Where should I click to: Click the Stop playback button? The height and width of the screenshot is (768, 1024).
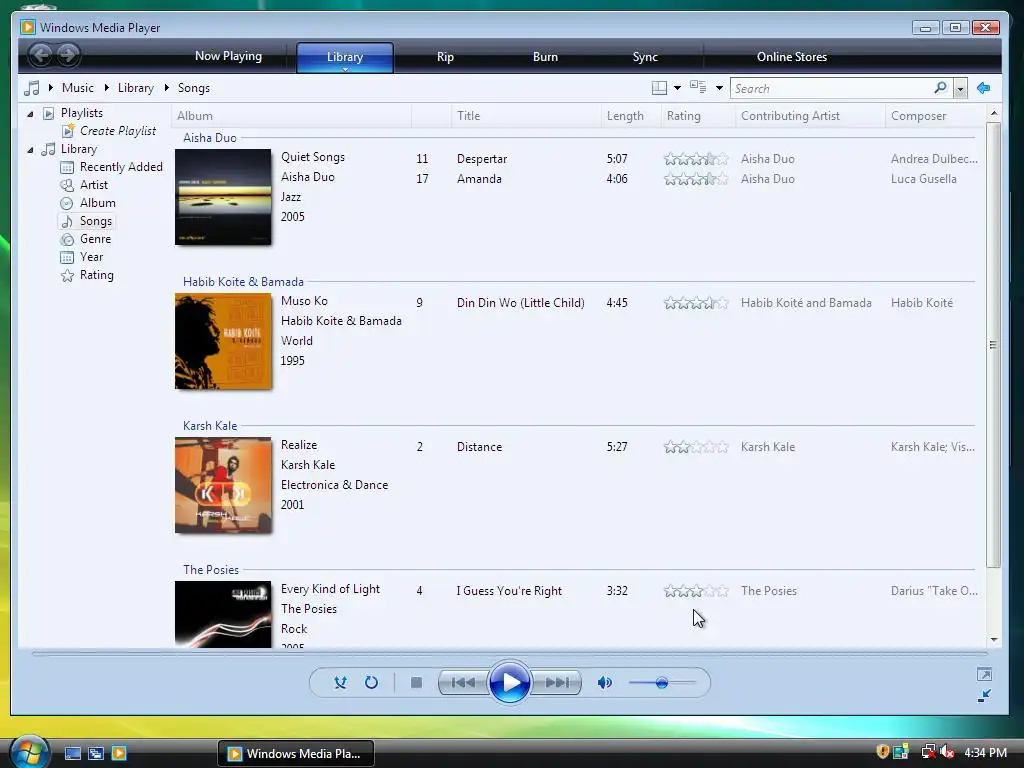416,682
